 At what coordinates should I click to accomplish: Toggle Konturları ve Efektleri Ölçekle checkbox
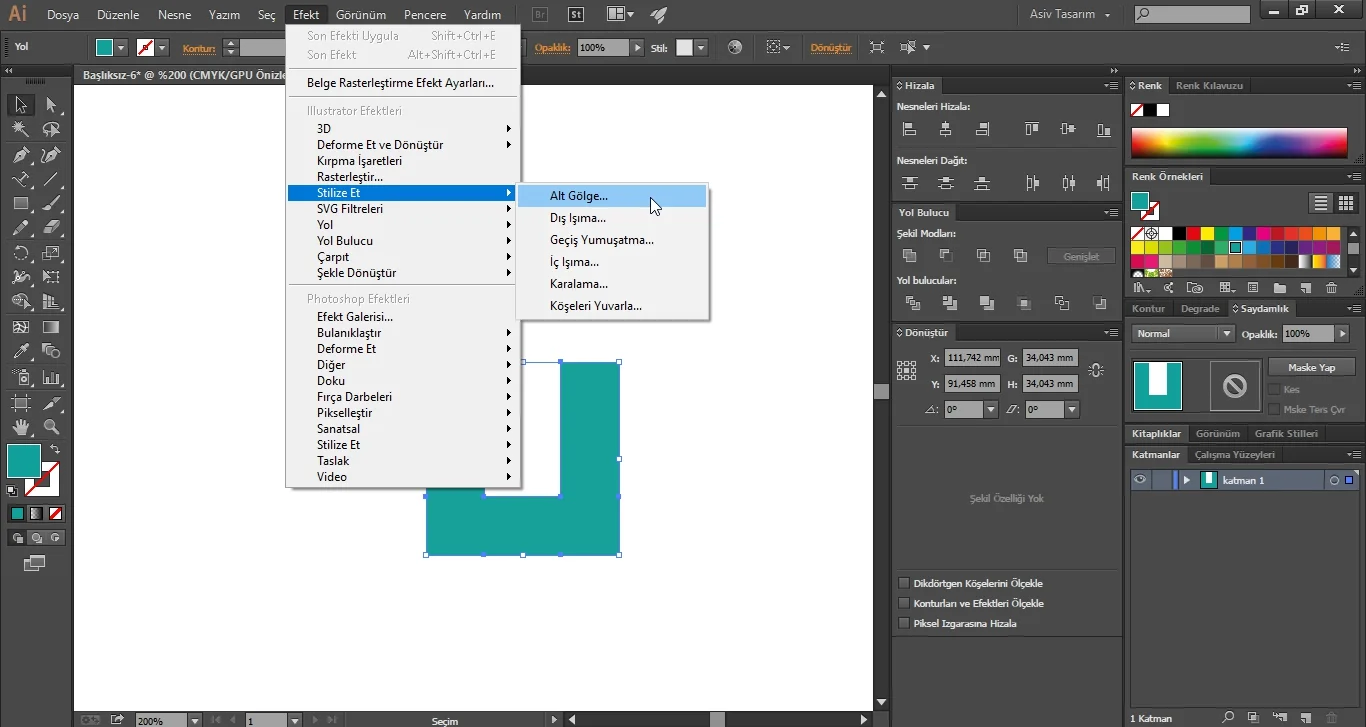click(x=904, y=603)
